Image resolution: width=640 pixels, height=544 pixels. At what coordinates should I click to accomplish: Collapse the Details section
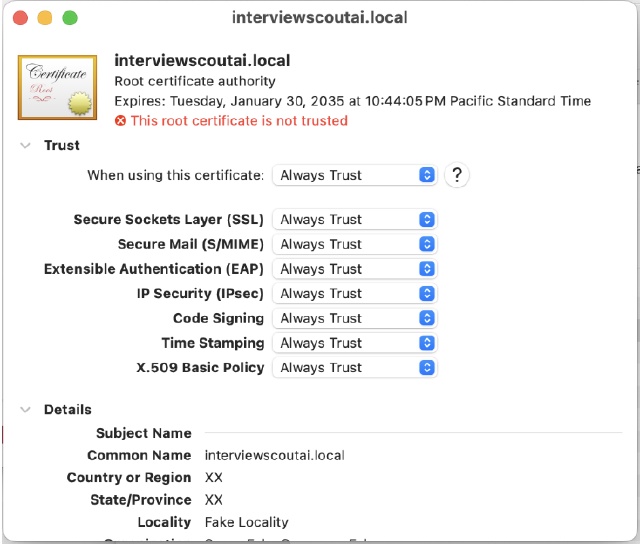coord(25,410)
